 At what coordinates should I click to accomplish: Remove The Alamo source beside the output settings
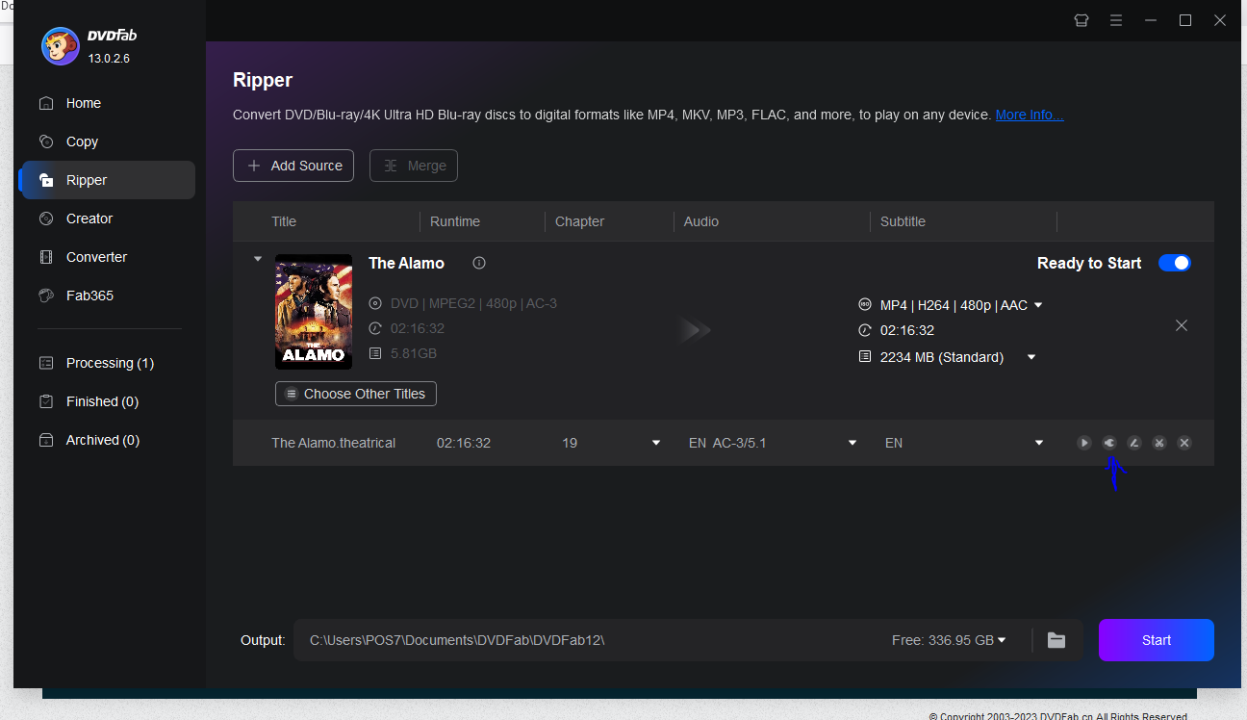[1181, 325]
